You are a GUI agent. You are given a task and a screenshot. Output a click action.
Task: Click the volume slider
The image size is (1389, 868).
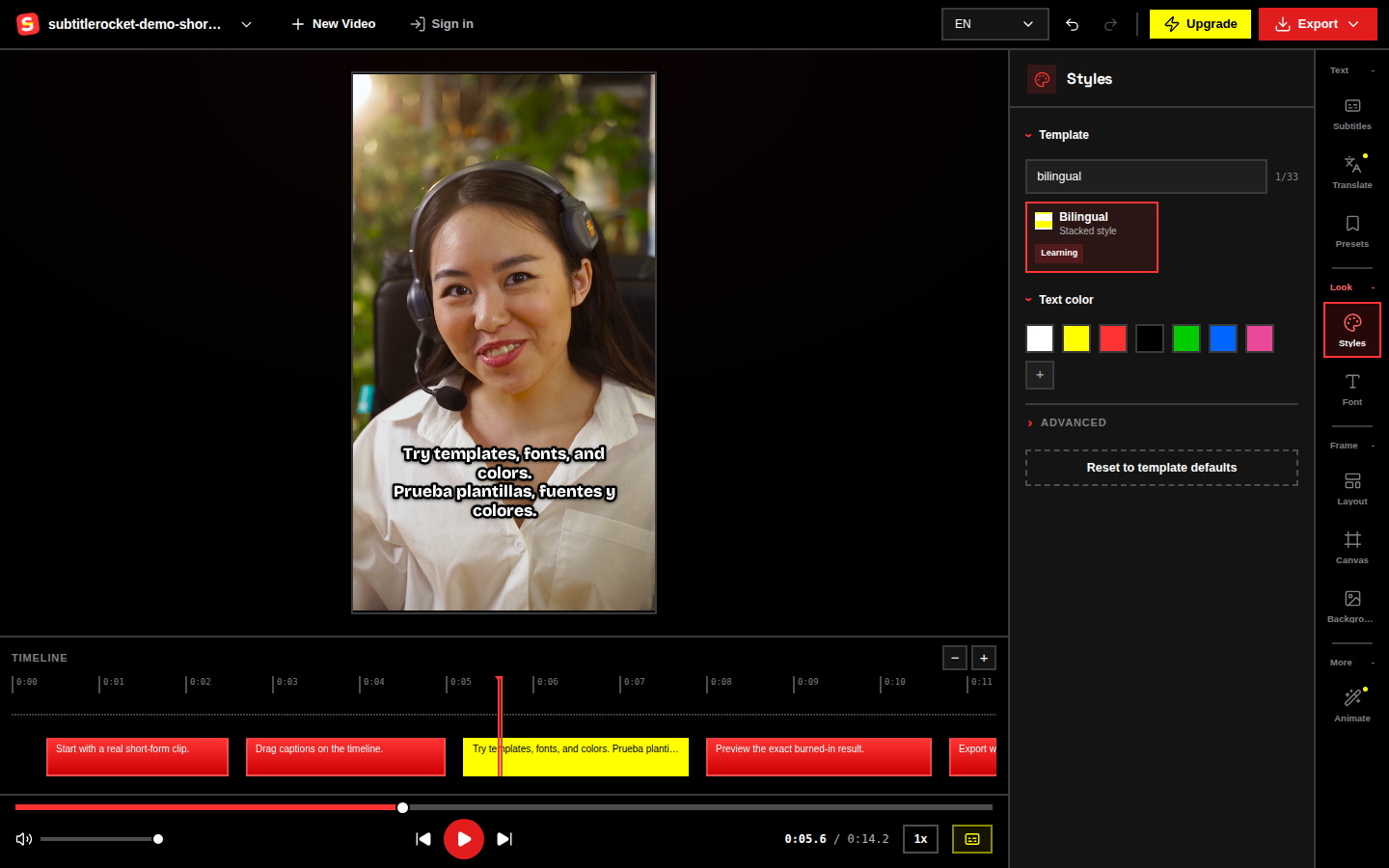[x=101, y=839]
